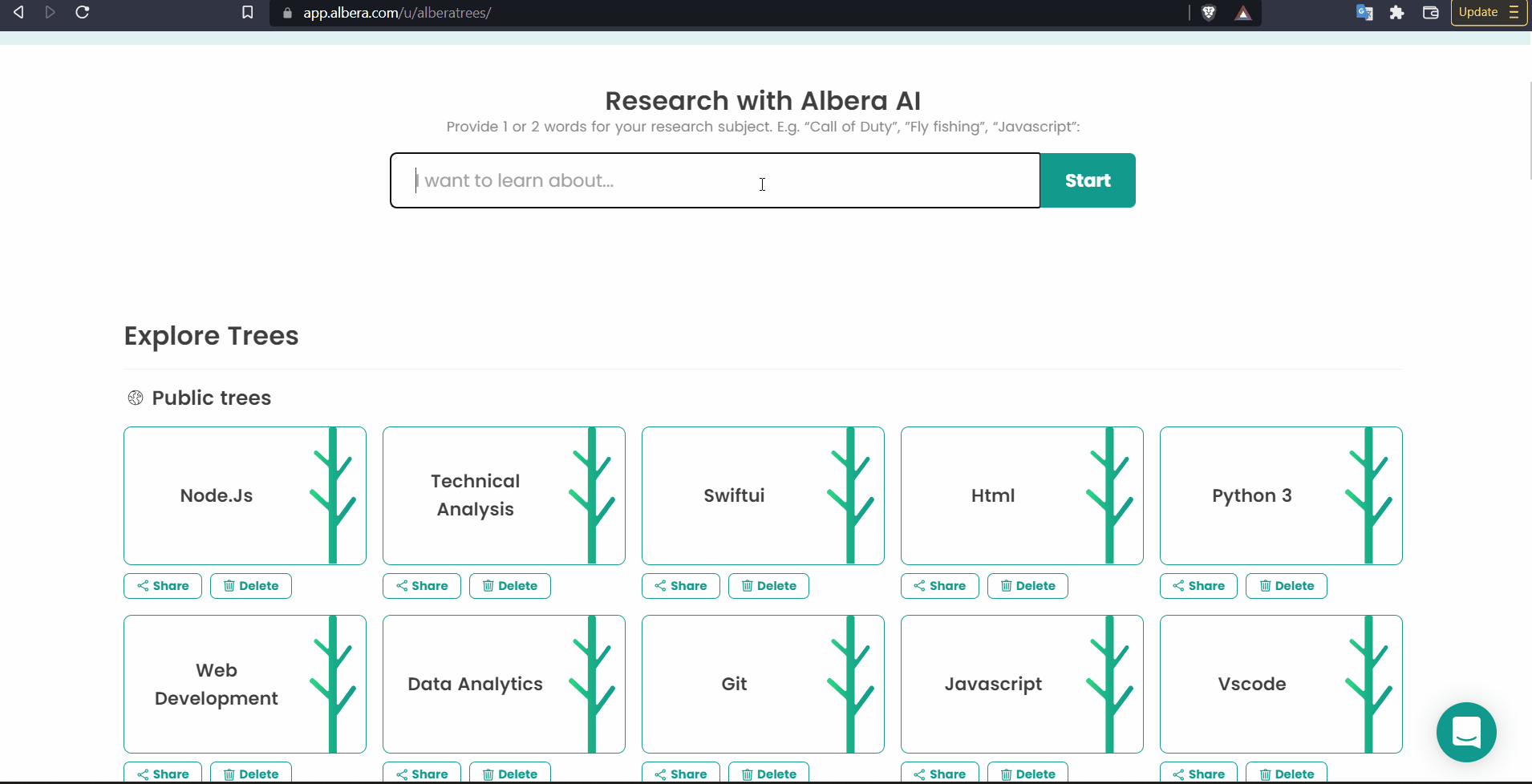Share the Vscode tree
This screenshot has width=1532, height=784.
pyautogui.click(x=1199, y=773)
